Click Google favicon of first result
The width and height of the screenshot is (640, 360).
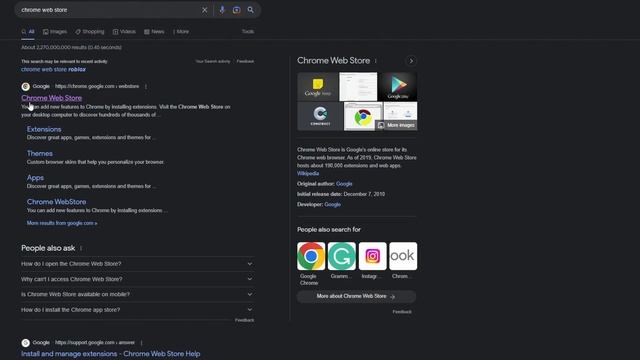[x=26, y=87]
